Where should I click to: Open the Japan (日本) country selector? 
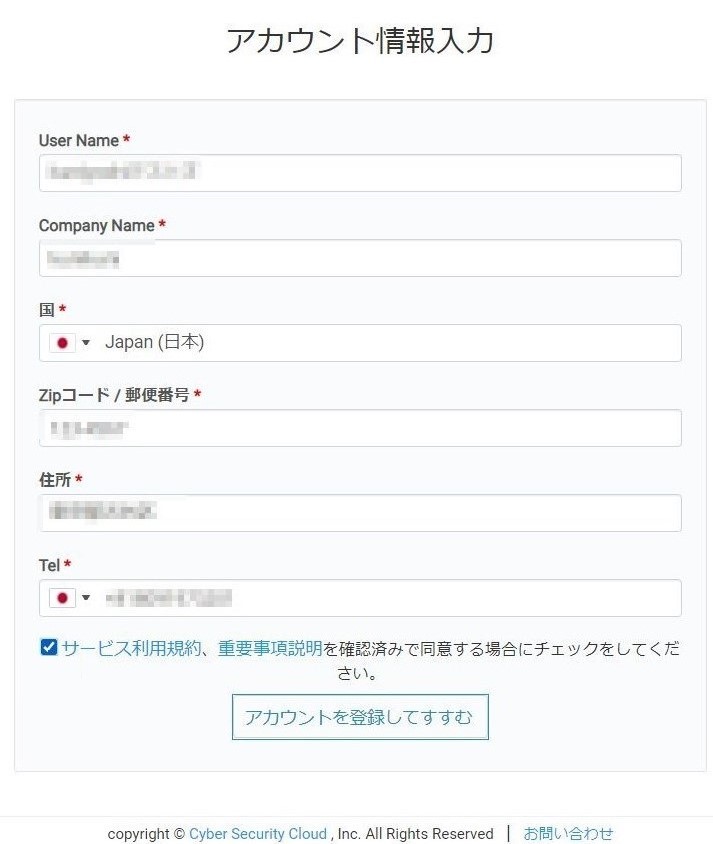(155, 343)
